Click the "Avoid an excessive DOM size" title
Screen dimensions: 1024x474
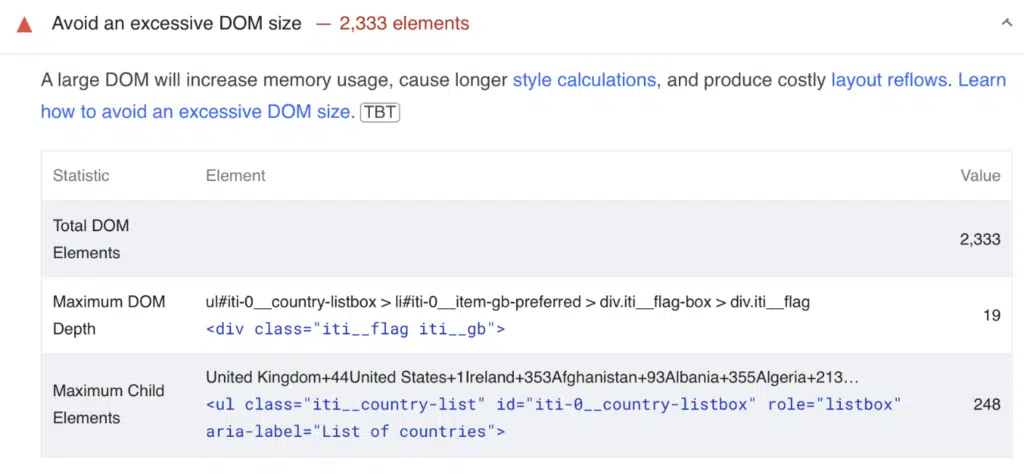pyautogui.click(x=177, y=23)
